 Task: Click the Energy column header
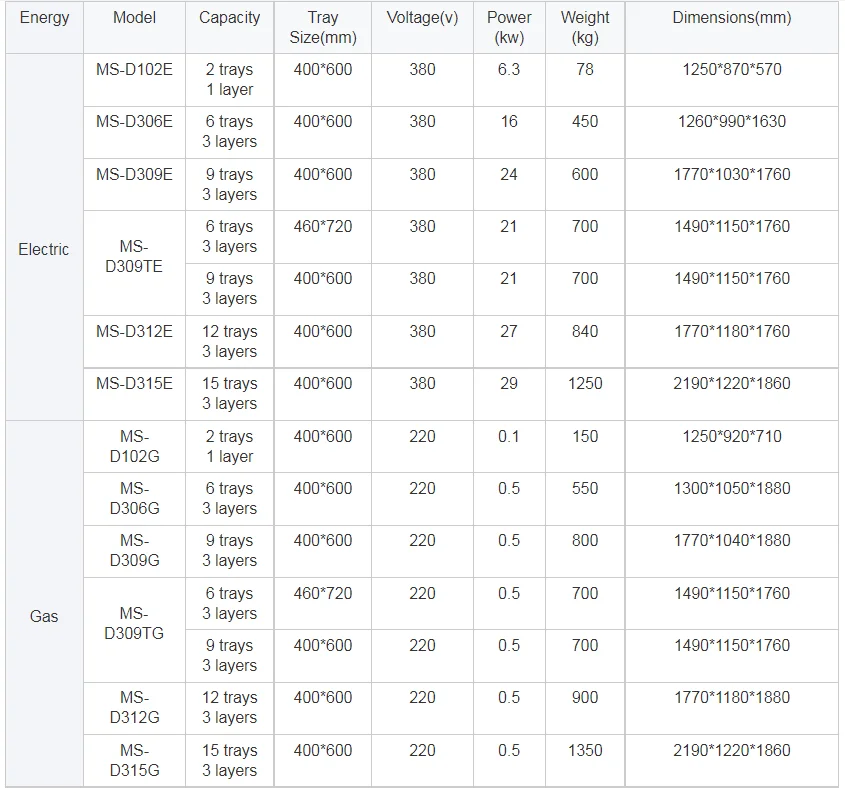[44, 18]
